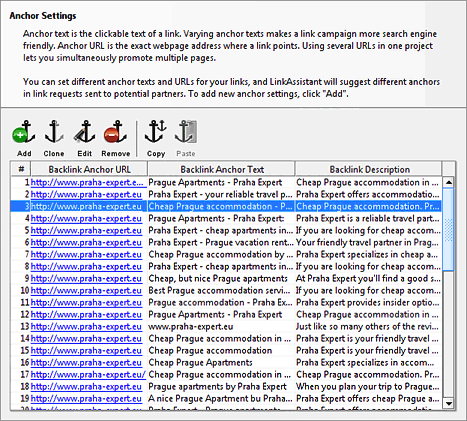Select 'At Praha Expert you'll find a good s...' description
The width and height of the screenshot is (467, 421).
[368, 278]
